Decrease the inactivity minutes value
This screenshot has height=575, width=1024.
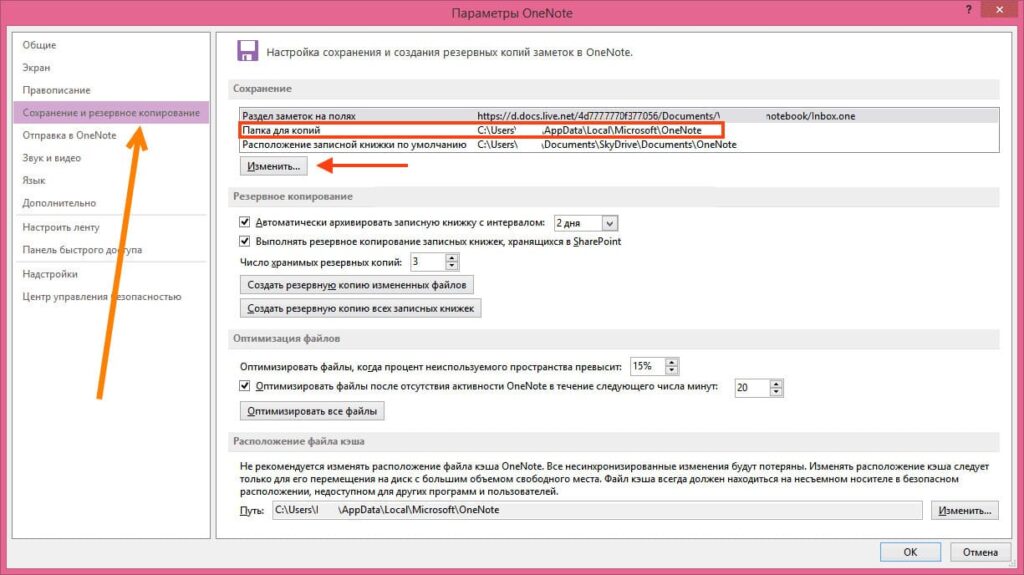[776, 392]
